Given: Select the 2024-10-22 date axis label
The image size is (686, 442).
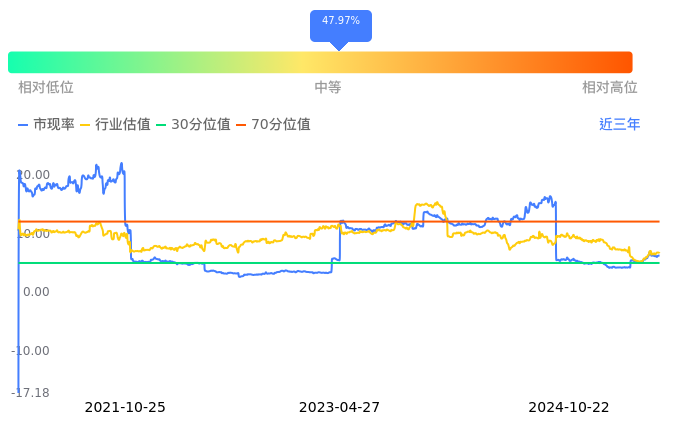Looking at the screenshot, I should click(568, 408).
